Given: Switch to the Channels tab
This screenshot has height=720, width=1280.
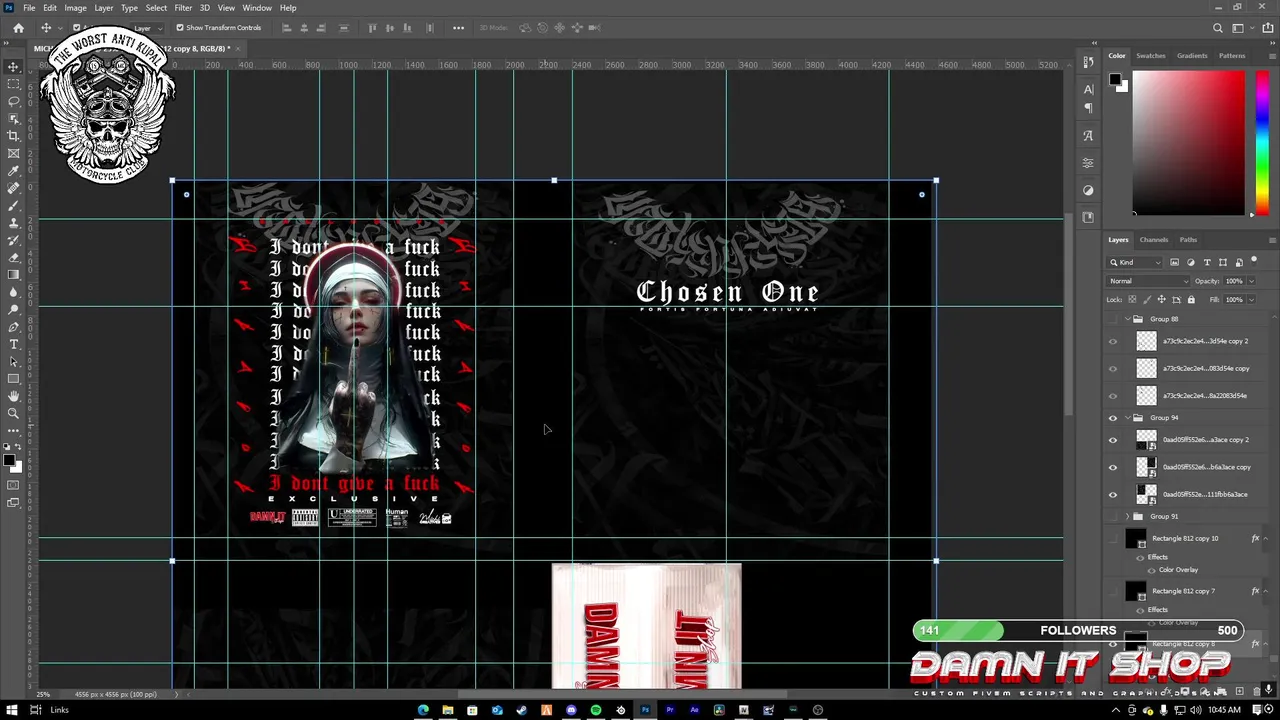Looking at the screenshot, I should click(1153, 240).
